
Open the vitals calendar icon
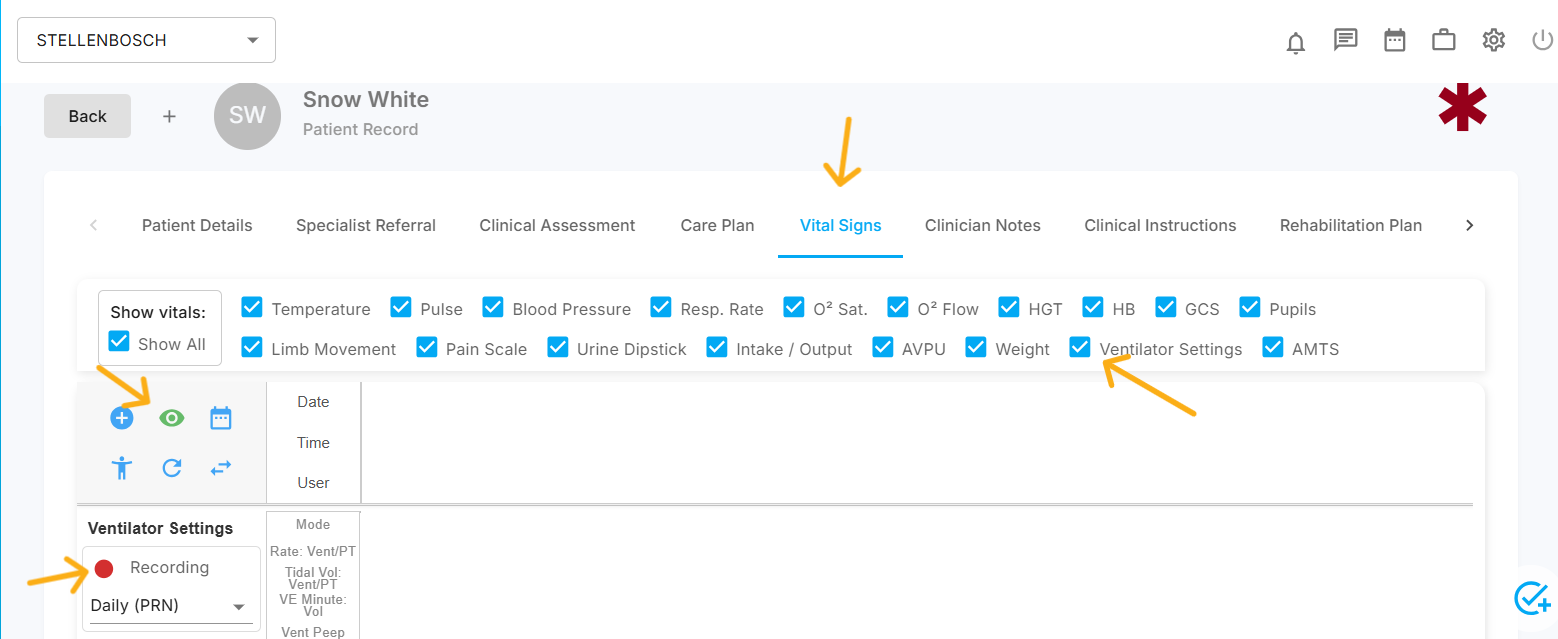coord(221,418)
